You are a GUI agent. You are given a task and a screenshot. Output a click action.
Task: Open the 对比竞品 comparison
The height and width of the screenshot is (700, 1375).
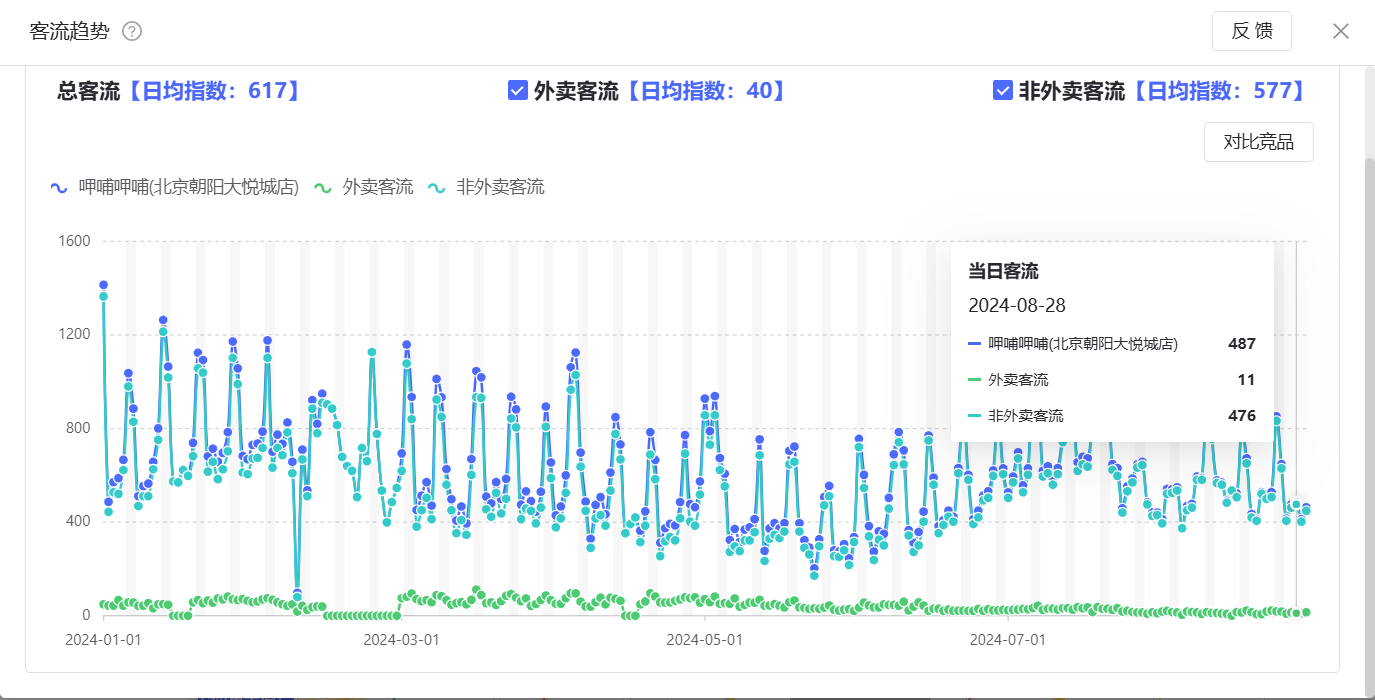pyautogui.click(x=1258, y=142)
